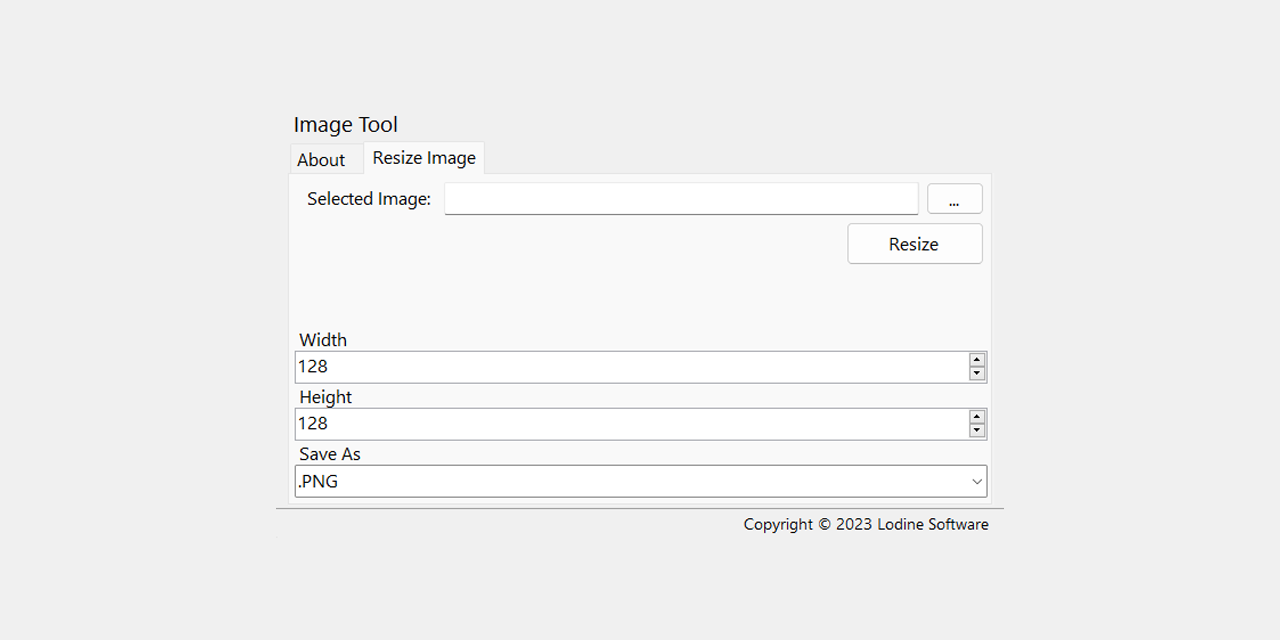The width and height of the screenshot is (1280, 640).
Task: Click inside the Height value field
Action: (630, 424)
